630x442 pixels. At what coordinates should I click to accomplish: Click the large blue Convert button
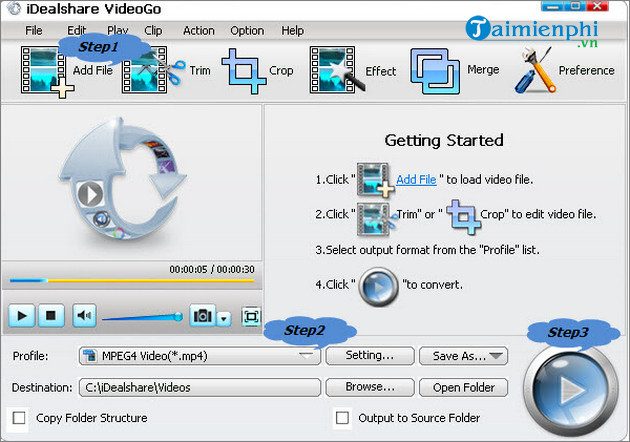(571, 389)
